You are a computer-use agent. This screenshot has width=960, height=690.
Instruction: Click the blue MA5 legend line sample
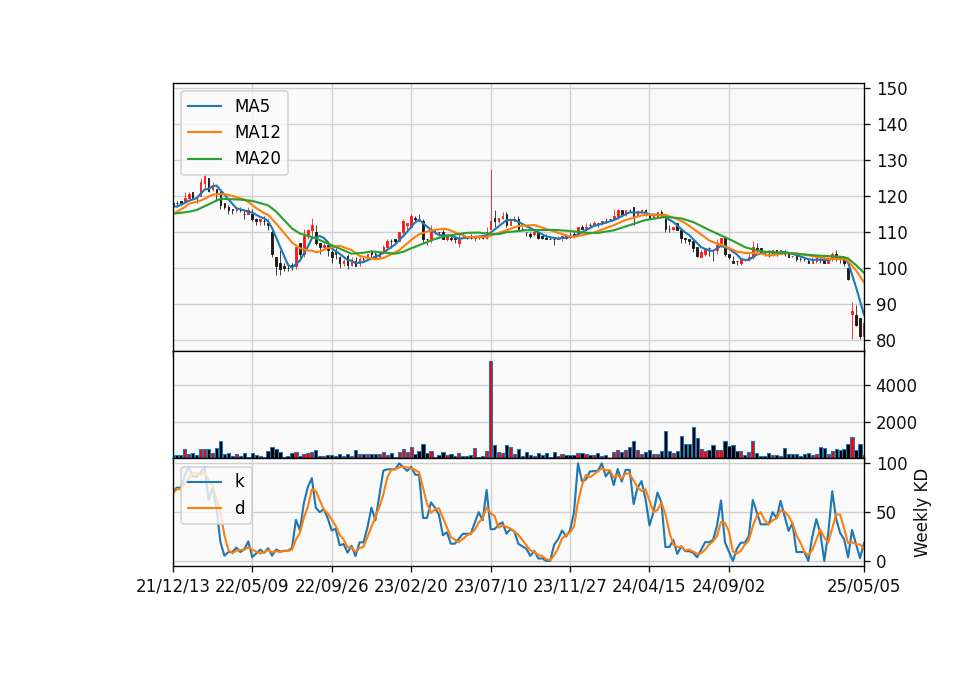[x=204, y=106]
